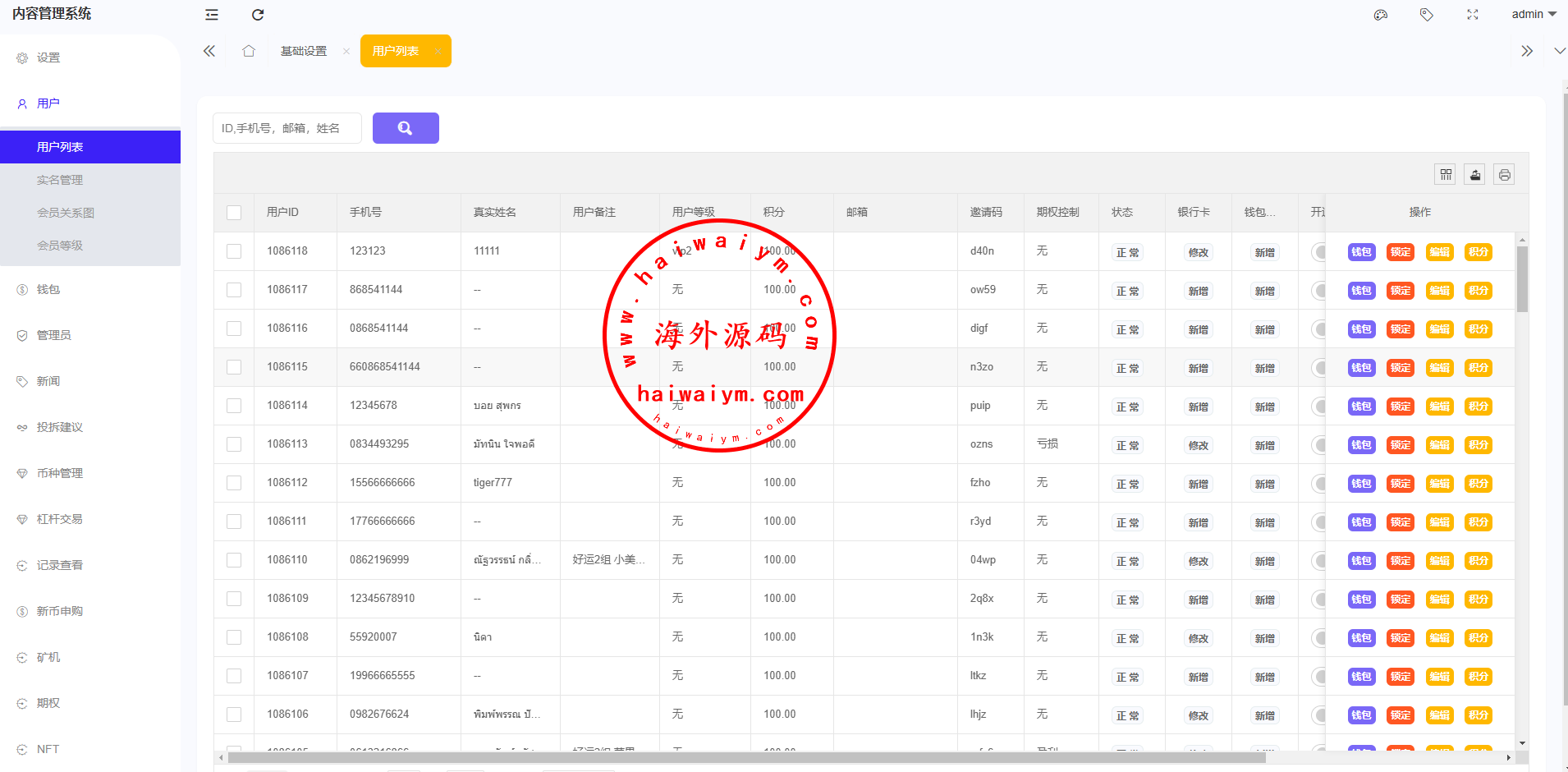Expand the 杠杆交易 sidebar section

pos(59,519)
